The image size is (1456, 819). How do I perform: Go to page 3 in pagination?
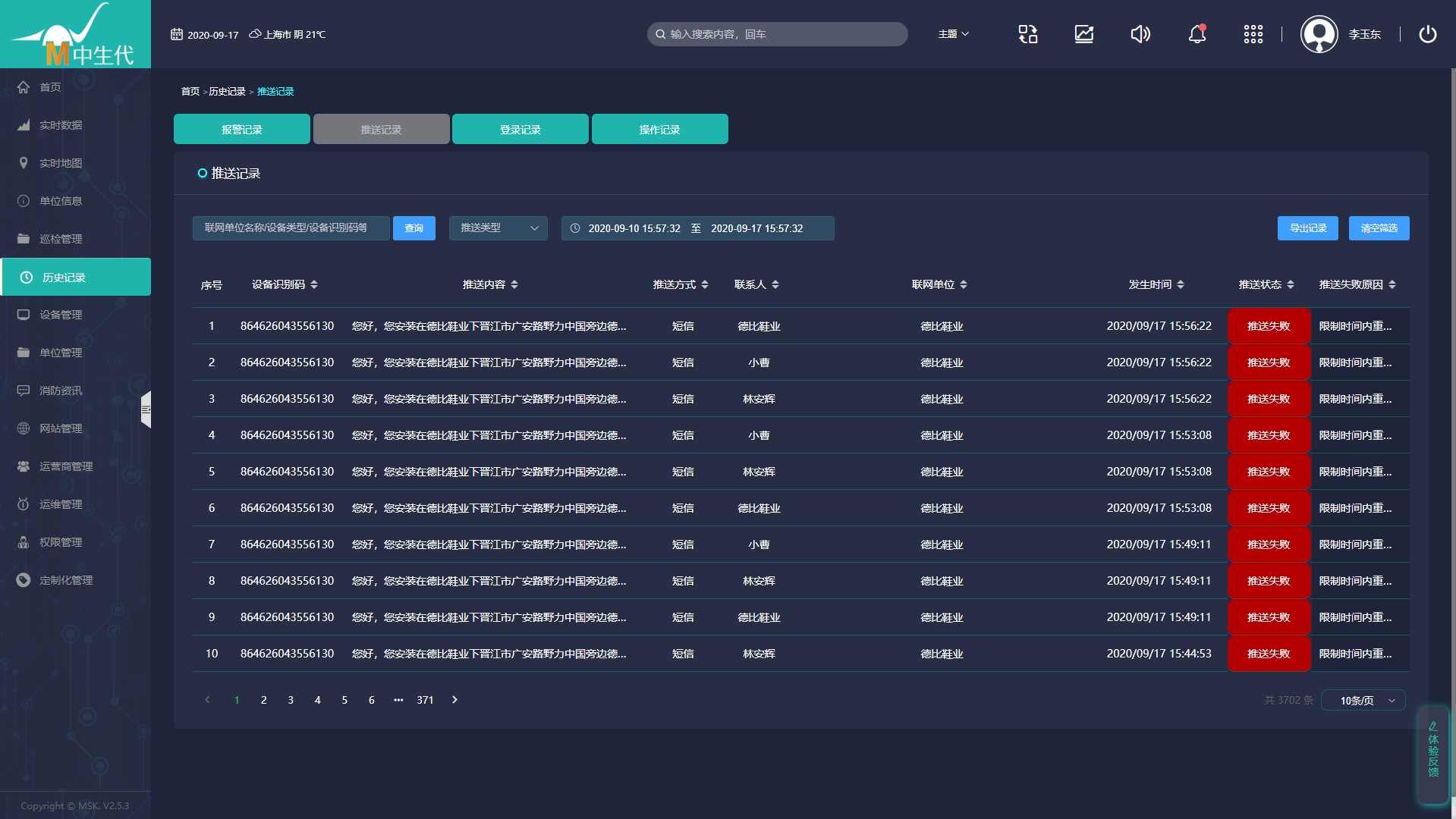(291, 700)
